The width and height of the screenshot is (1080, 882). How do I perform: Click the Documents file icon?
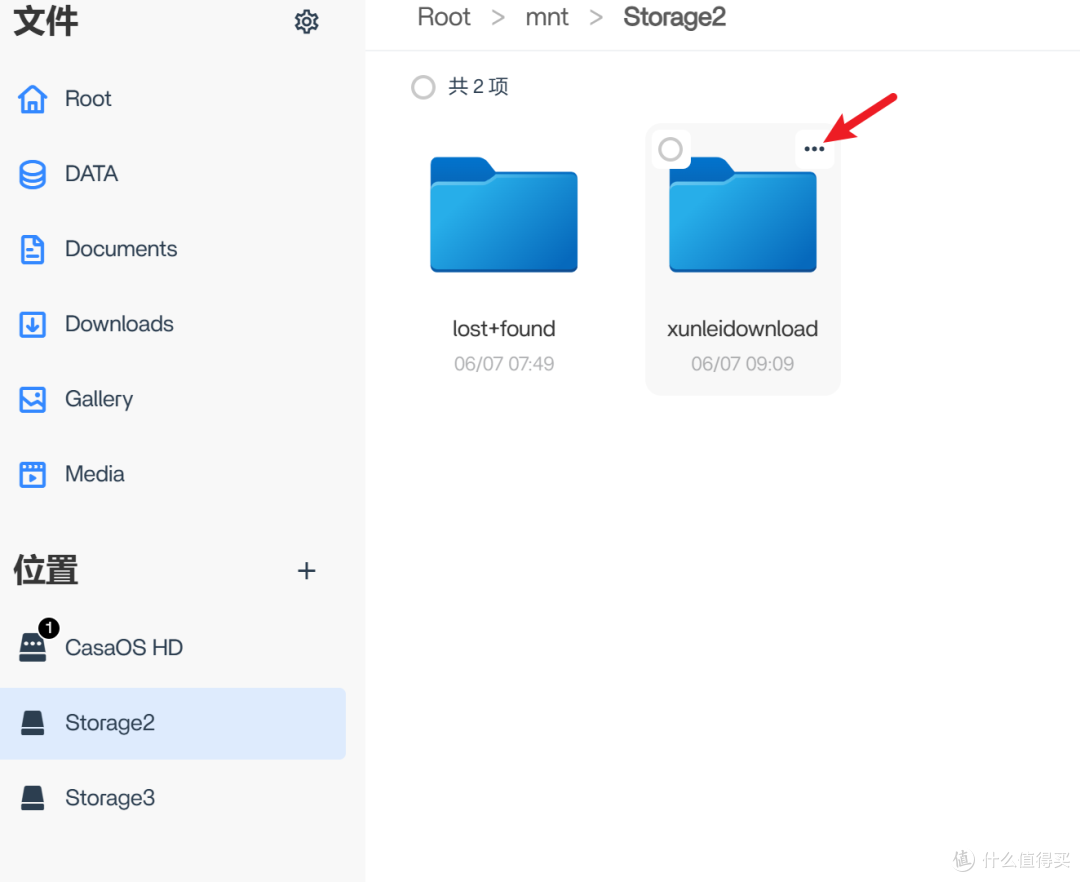33,249
